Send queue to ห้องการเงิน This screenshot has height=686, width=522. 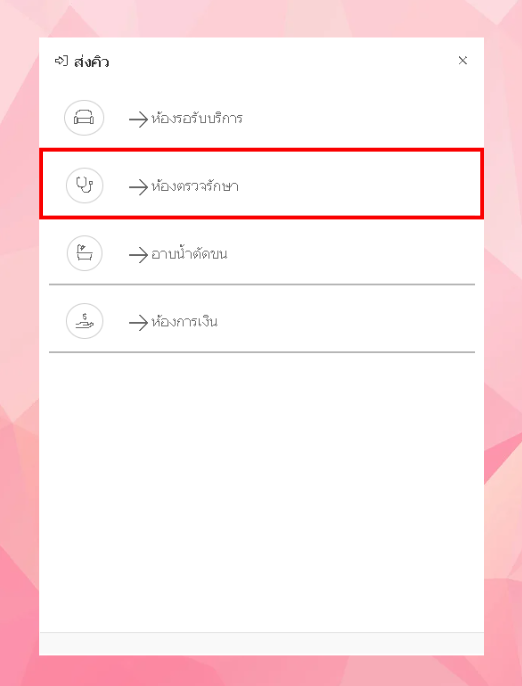(x=184, y=322)
